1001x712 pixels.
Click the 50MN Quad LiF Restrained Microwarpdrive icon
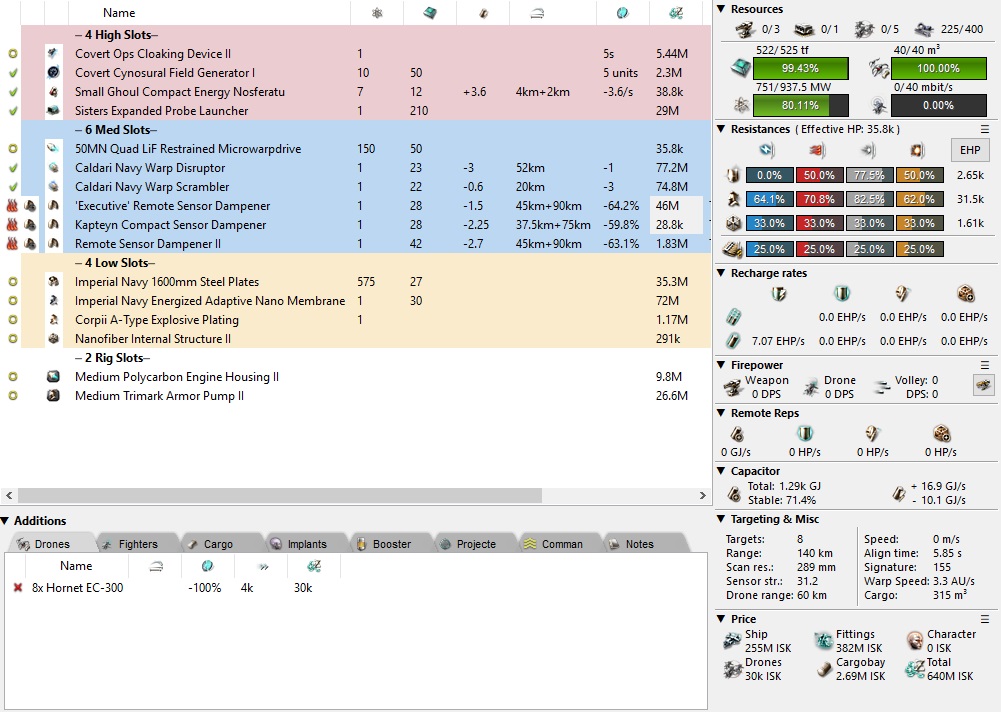[54, 149]
